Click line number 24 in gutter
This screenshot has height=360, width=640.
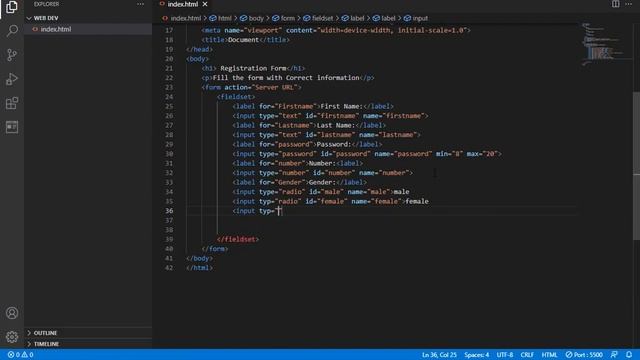click(169, 97)
